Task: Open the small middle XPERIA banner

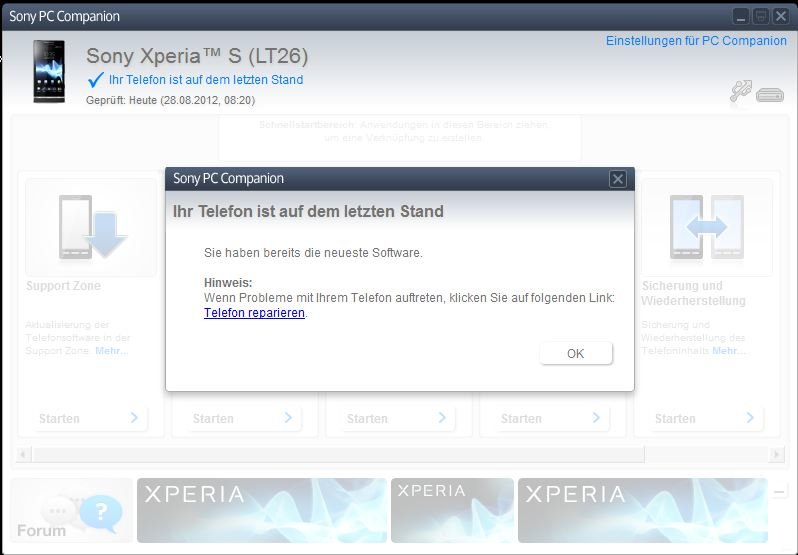Action: click(x=452, y=510)
